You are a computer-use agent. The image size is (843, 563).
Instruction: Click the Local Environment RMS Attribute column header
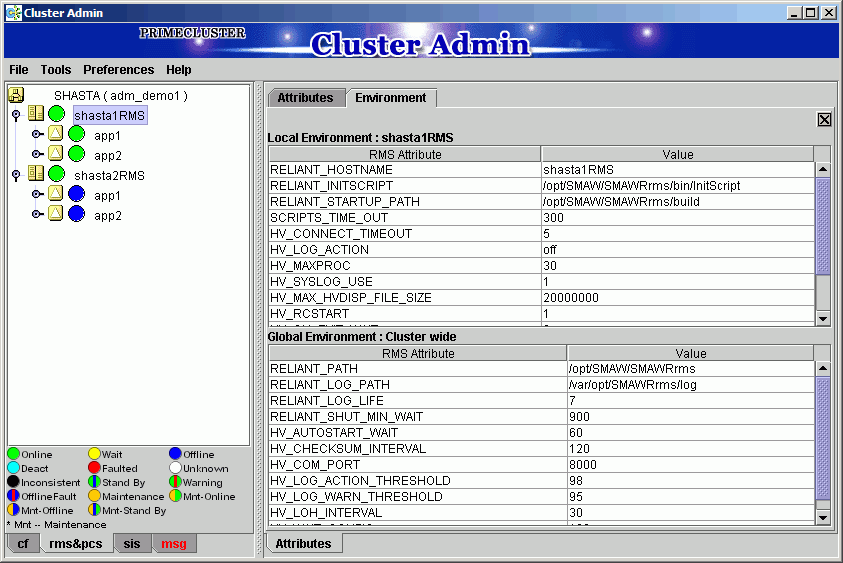pyautogui.click(x=405, y=154)
